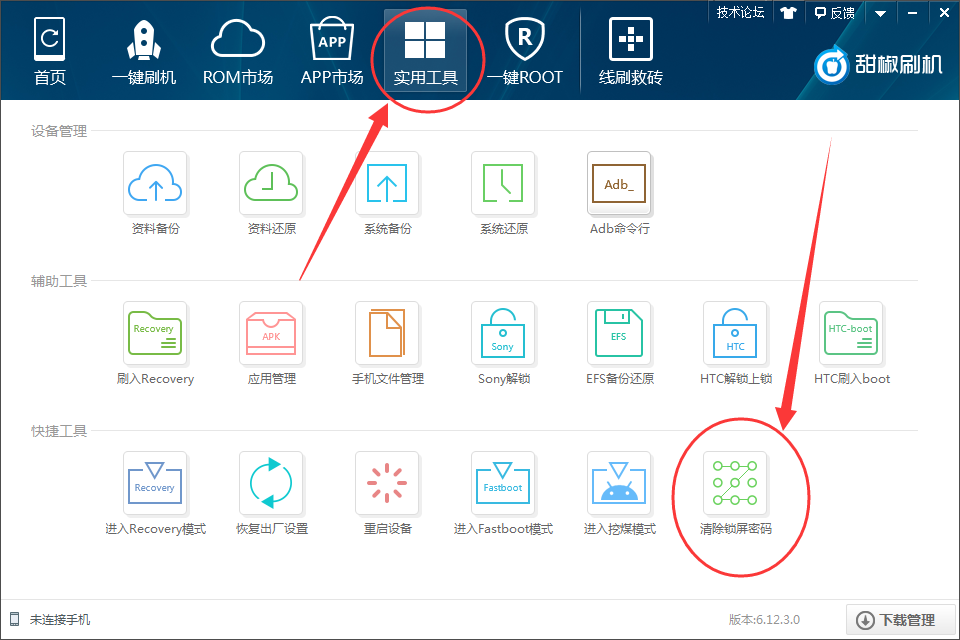
Task: Switch to the 首页 home tab
Action: (49, 48)
